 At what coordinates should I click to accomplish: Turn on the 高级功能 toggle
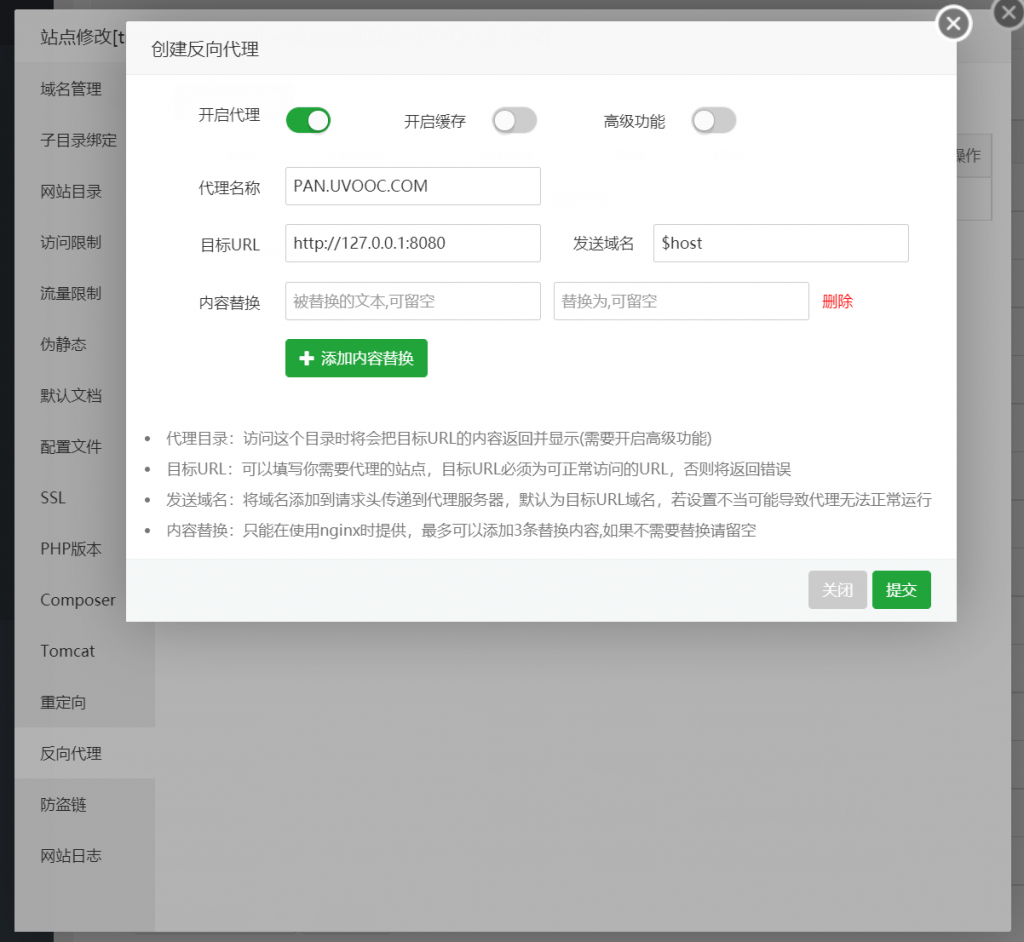[713, 119]
